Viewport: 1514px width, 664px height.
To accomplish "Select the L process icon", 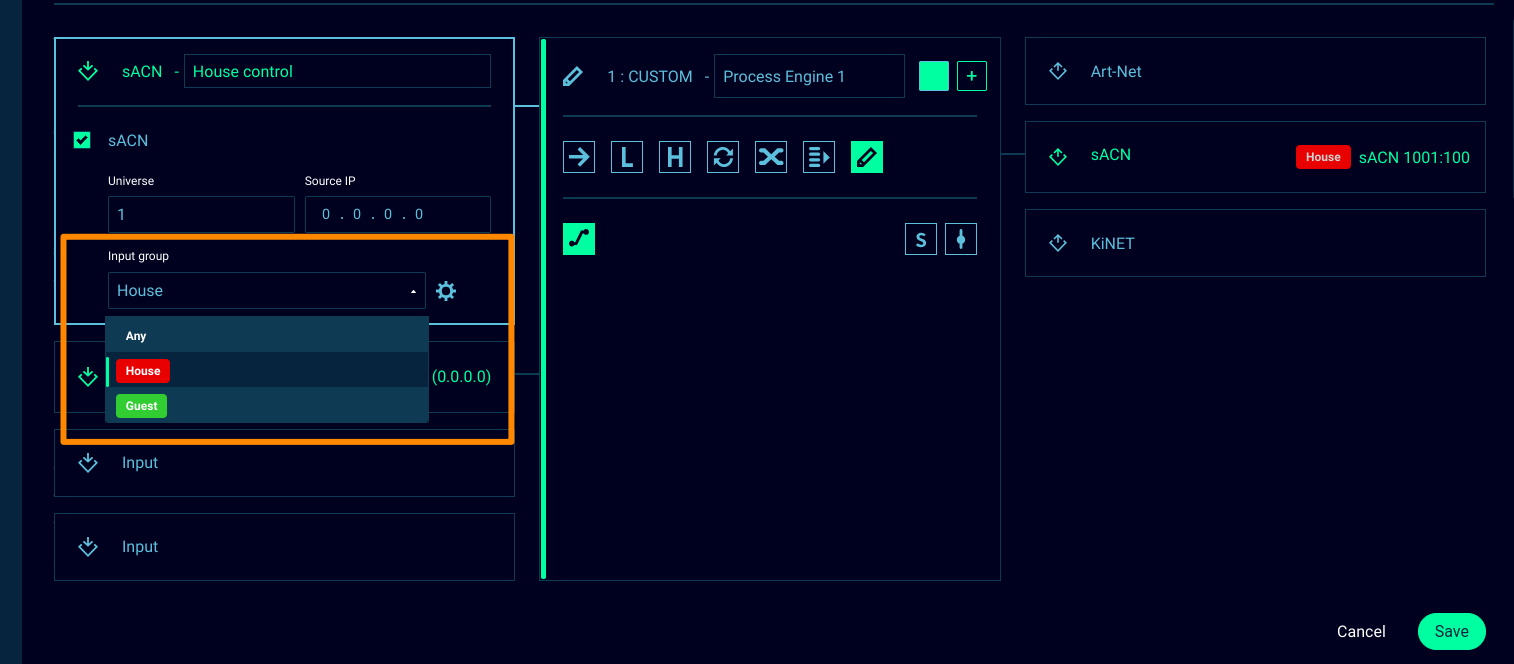I will (x=627, y=157).
